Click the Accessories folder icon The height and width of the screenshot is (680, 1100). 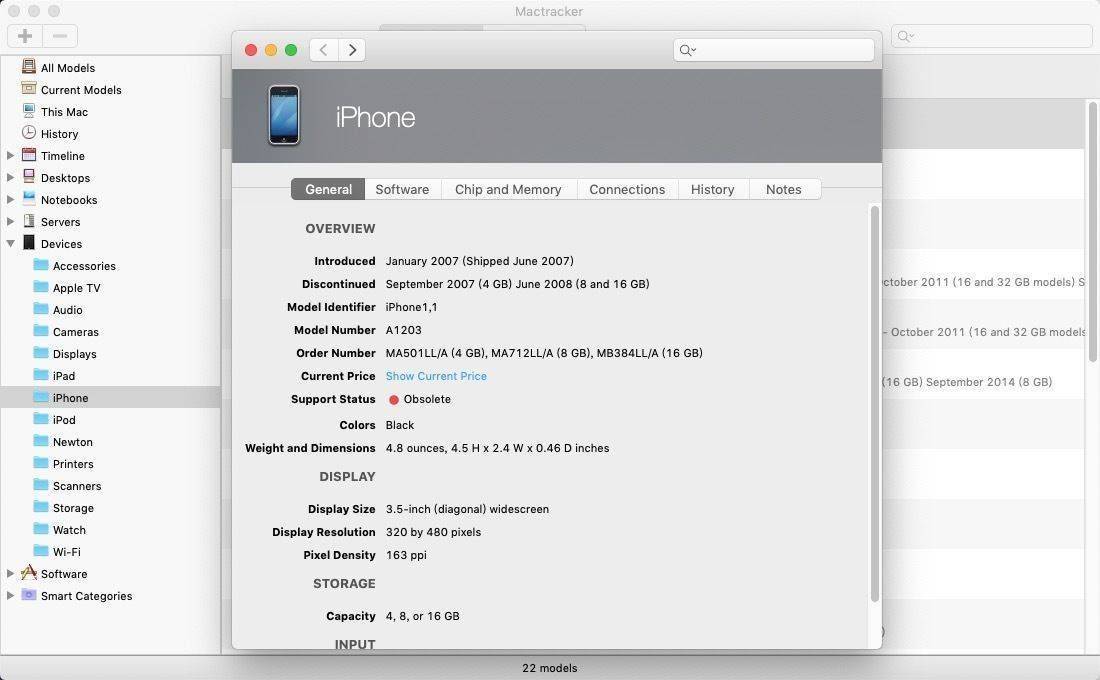41,265
